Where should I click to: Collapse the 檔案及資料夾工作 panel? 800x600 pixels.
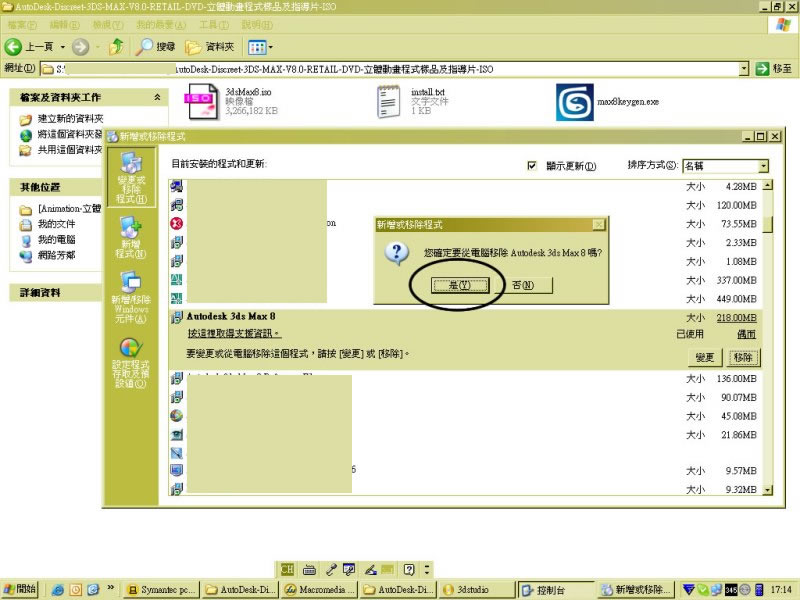click(x=158, y=97)
